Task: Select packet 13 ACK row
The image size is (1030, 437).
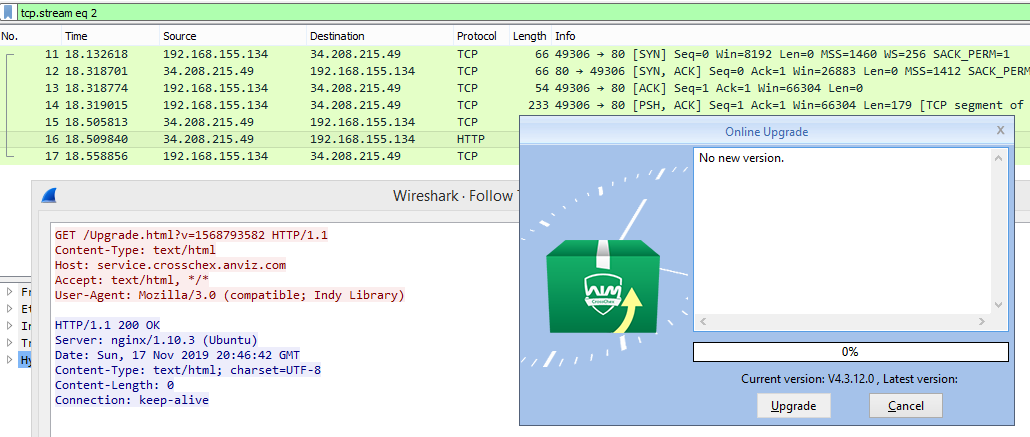Action: click(x=515, y=88)
